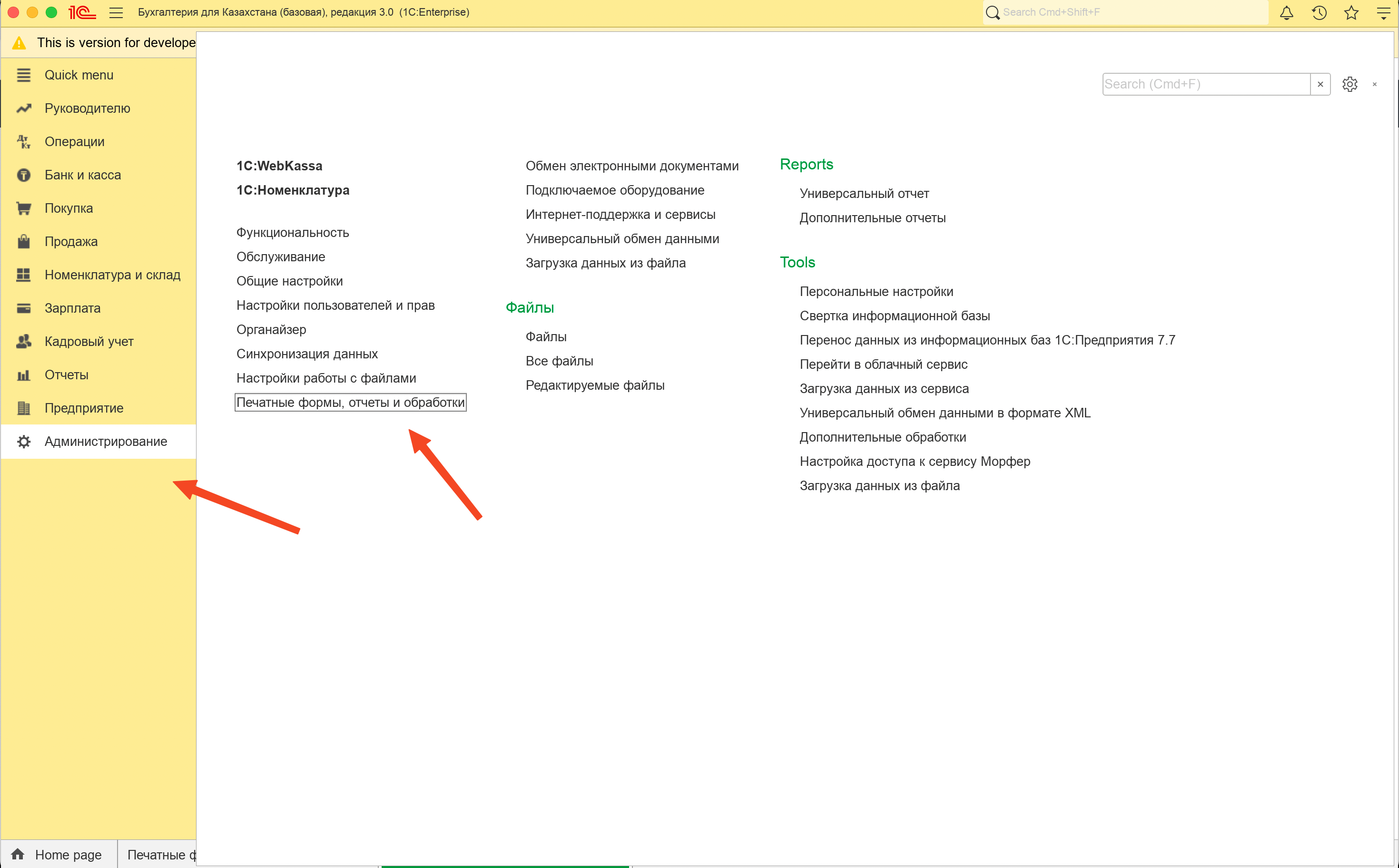Open Функциональность settings
The height and width of the screenshot is (868, 1399).
[x=293, y=233]
